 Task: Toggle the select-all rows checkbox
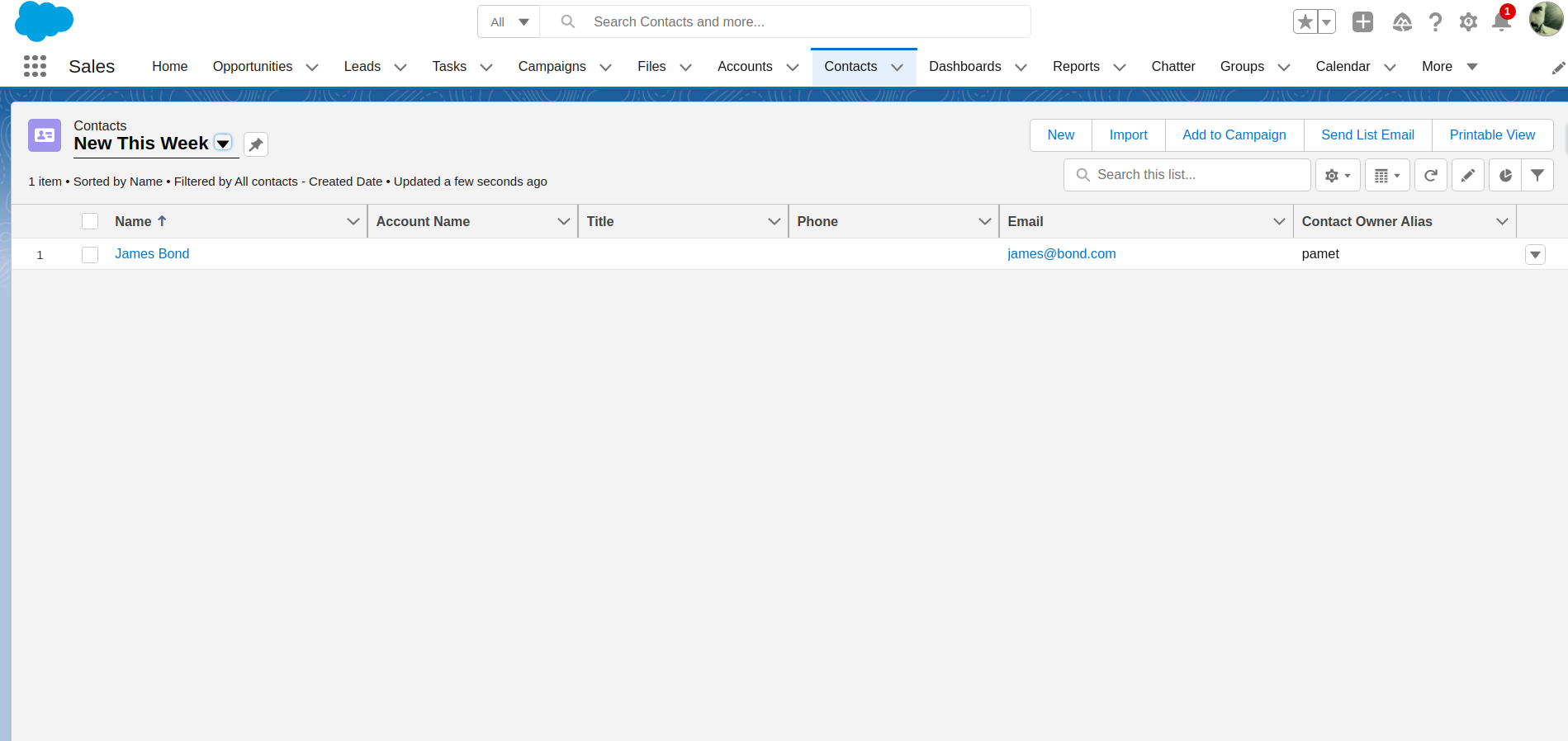(x=90, y=221)
